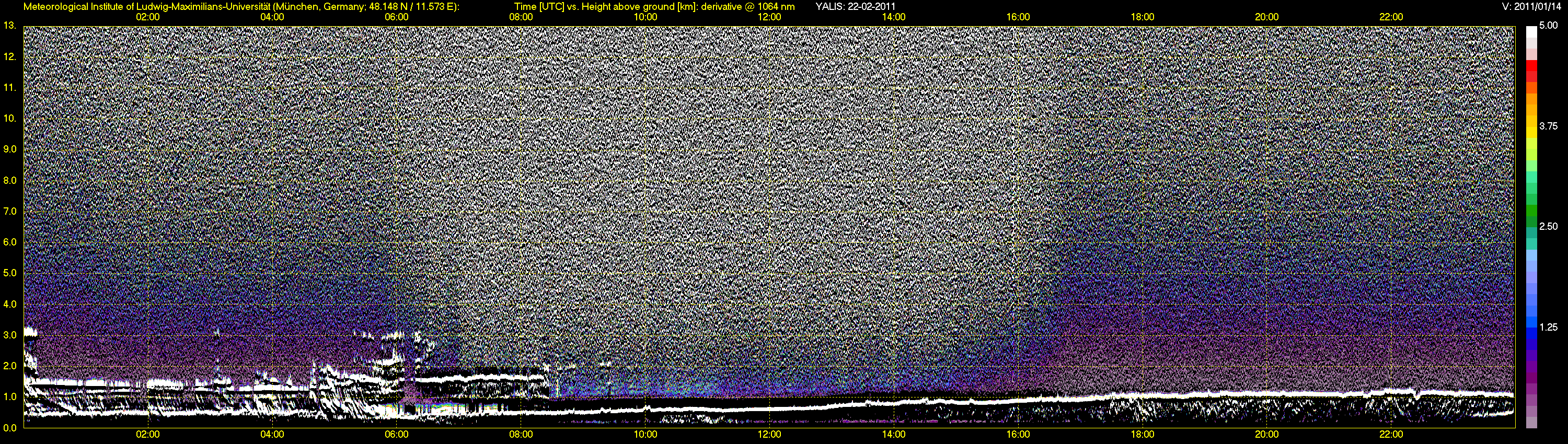Click 14:00 on the bottom time axis
The height and width of the screenshot is (444, 1568).
(894, 434)
